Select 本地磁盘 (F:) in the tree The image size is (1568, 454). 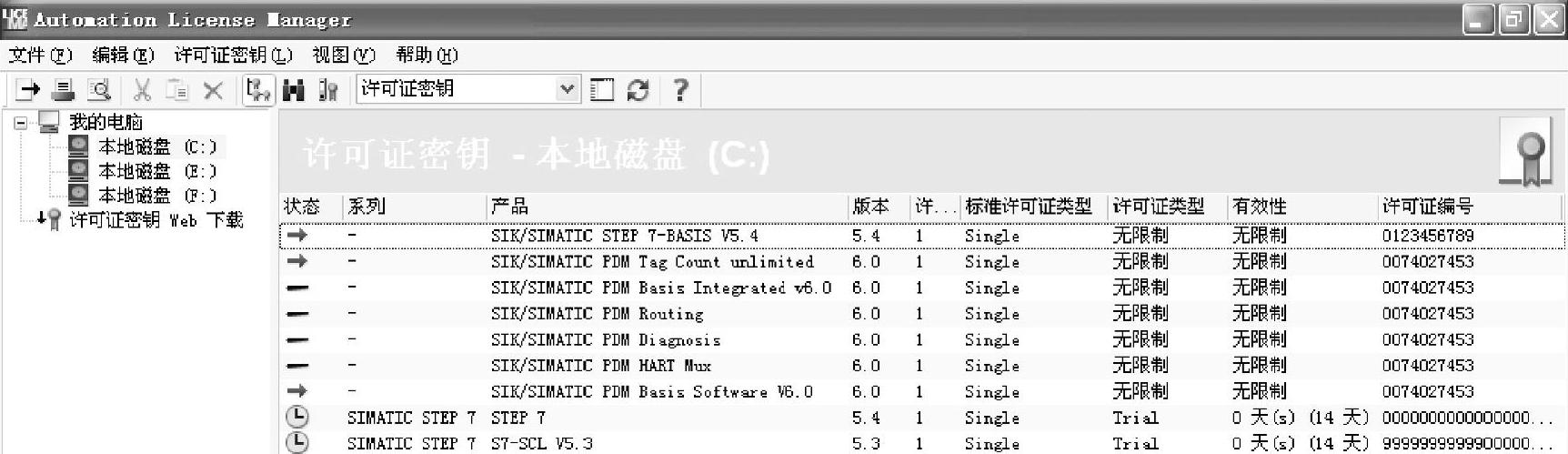coord(157,196)
